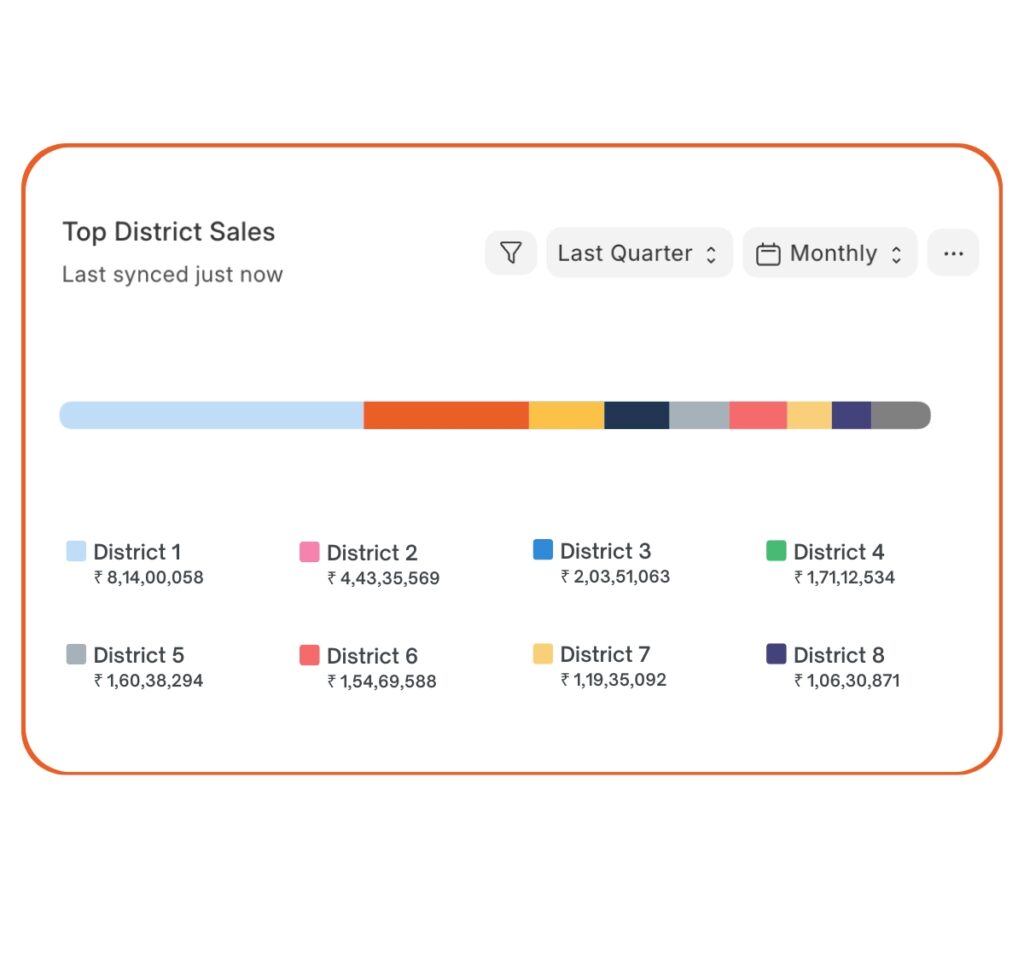The image size is (1024, 957).
Task: Click the District 1 legend swatch
Action: click(x=74, y=550)
